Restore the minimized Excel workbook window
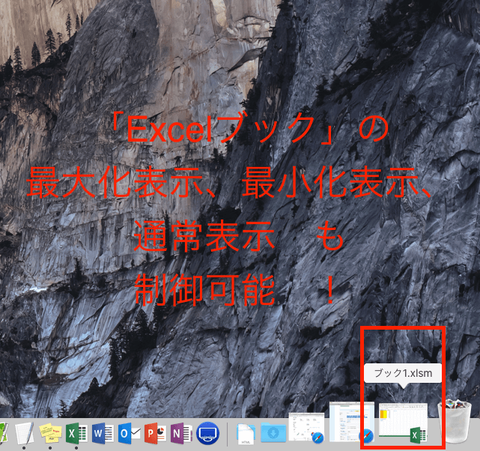 click(403, 422)
